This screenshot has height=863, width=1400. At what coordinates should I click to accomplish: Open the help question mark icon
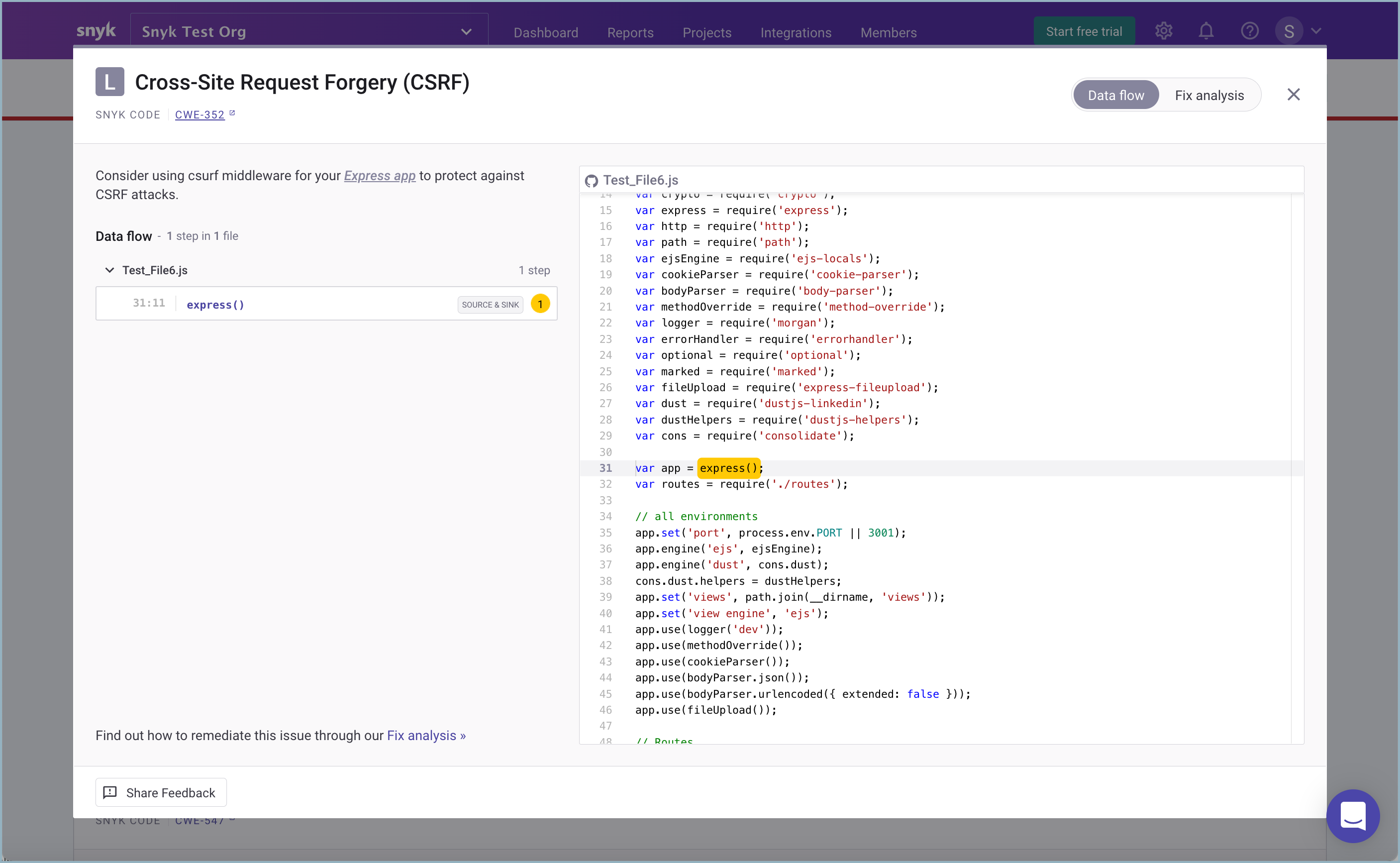click(1249, 31)
